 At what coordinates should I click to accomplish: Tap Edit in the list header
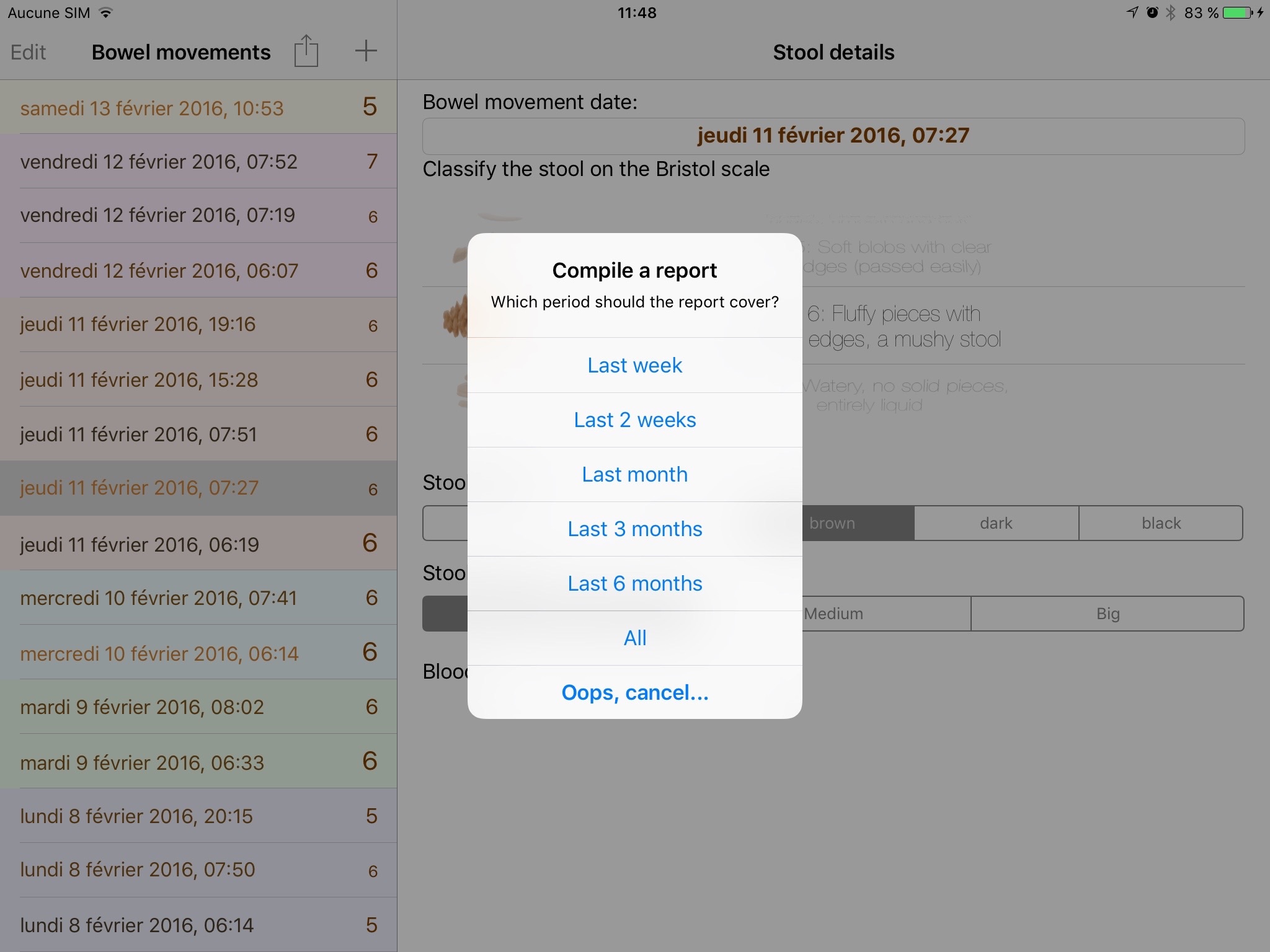click(x=28, y=52)
